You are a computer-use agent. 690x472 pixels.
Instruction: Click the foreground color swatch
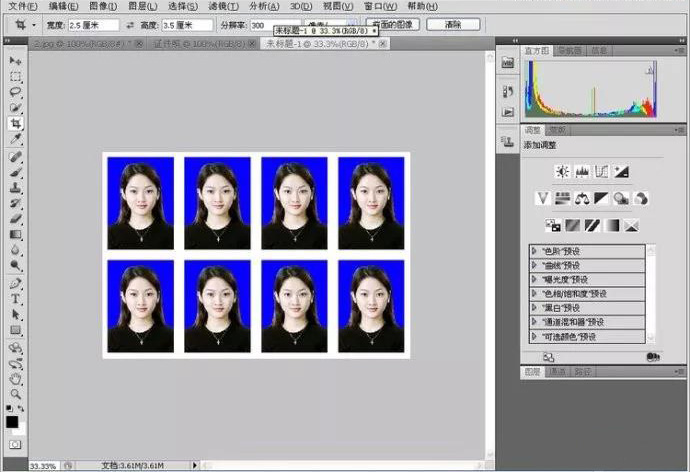pyautogui.click(x=12, y=422)
